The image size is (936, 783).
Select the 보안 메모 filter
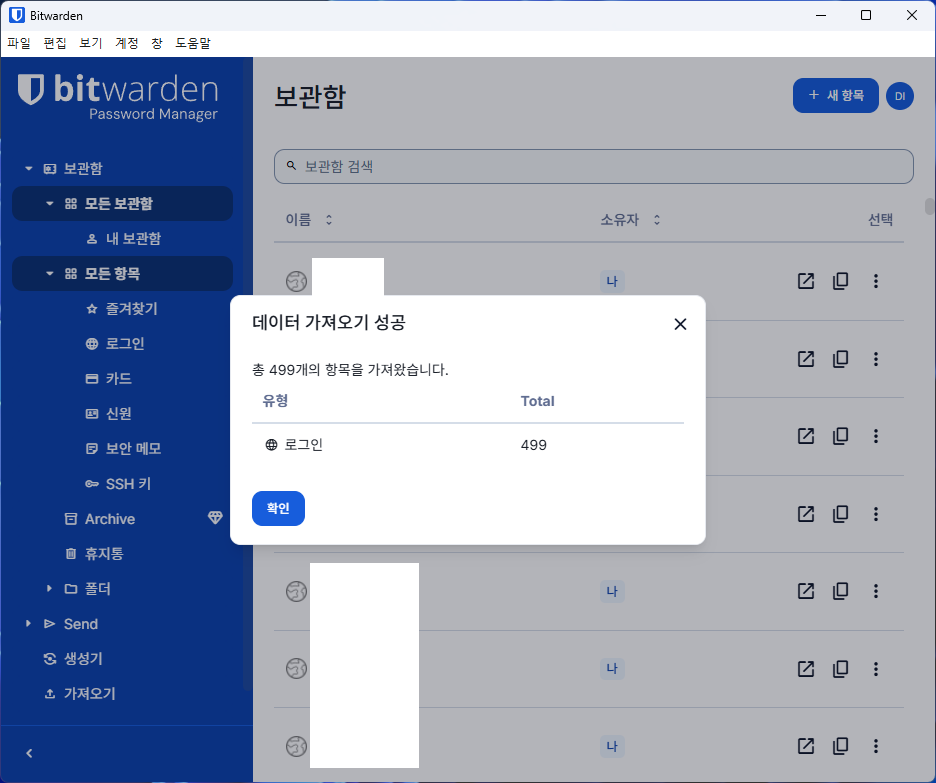pos(124,449)
